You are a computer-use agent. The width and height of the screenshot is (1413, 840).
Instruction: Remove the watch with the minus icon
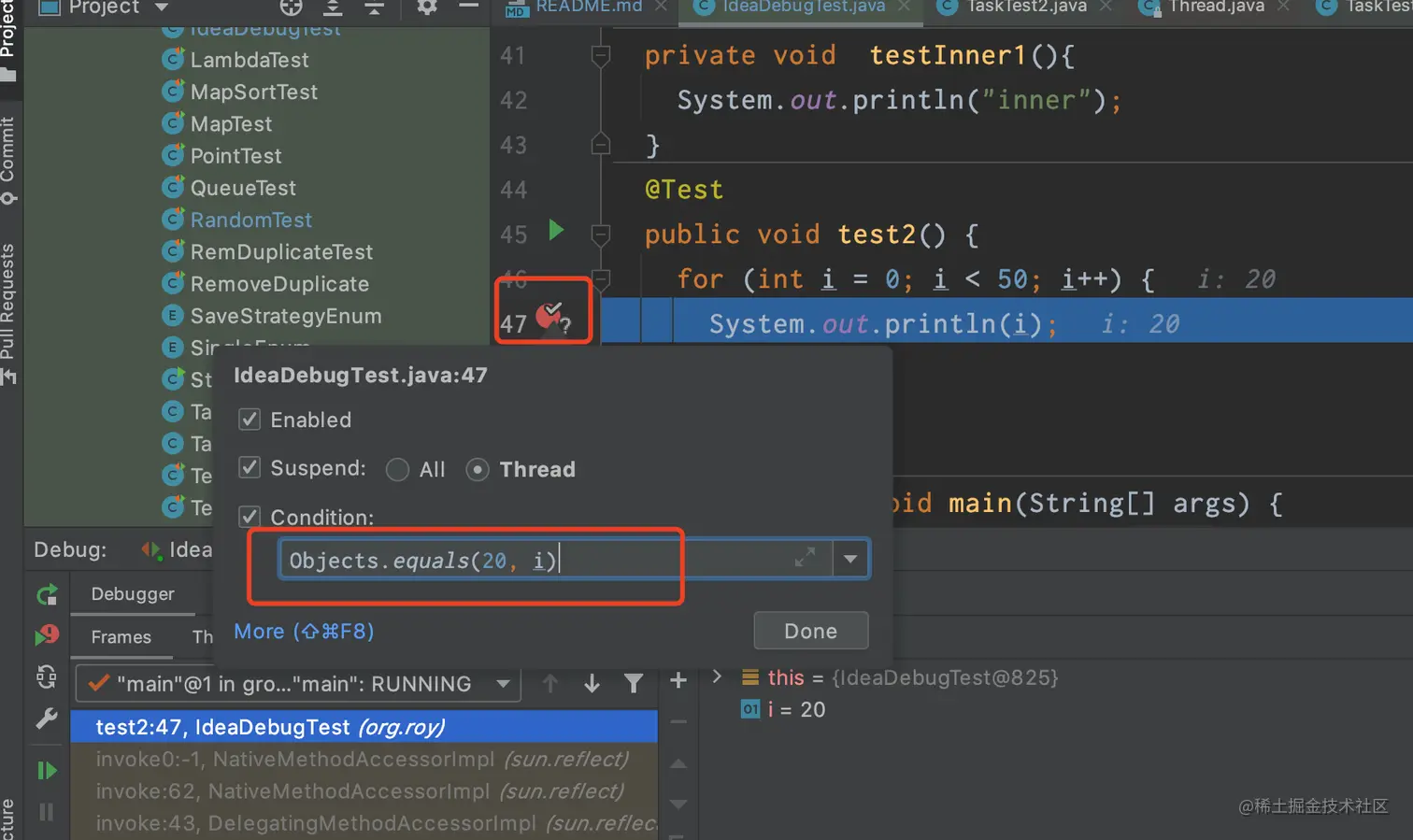point(678,722)
